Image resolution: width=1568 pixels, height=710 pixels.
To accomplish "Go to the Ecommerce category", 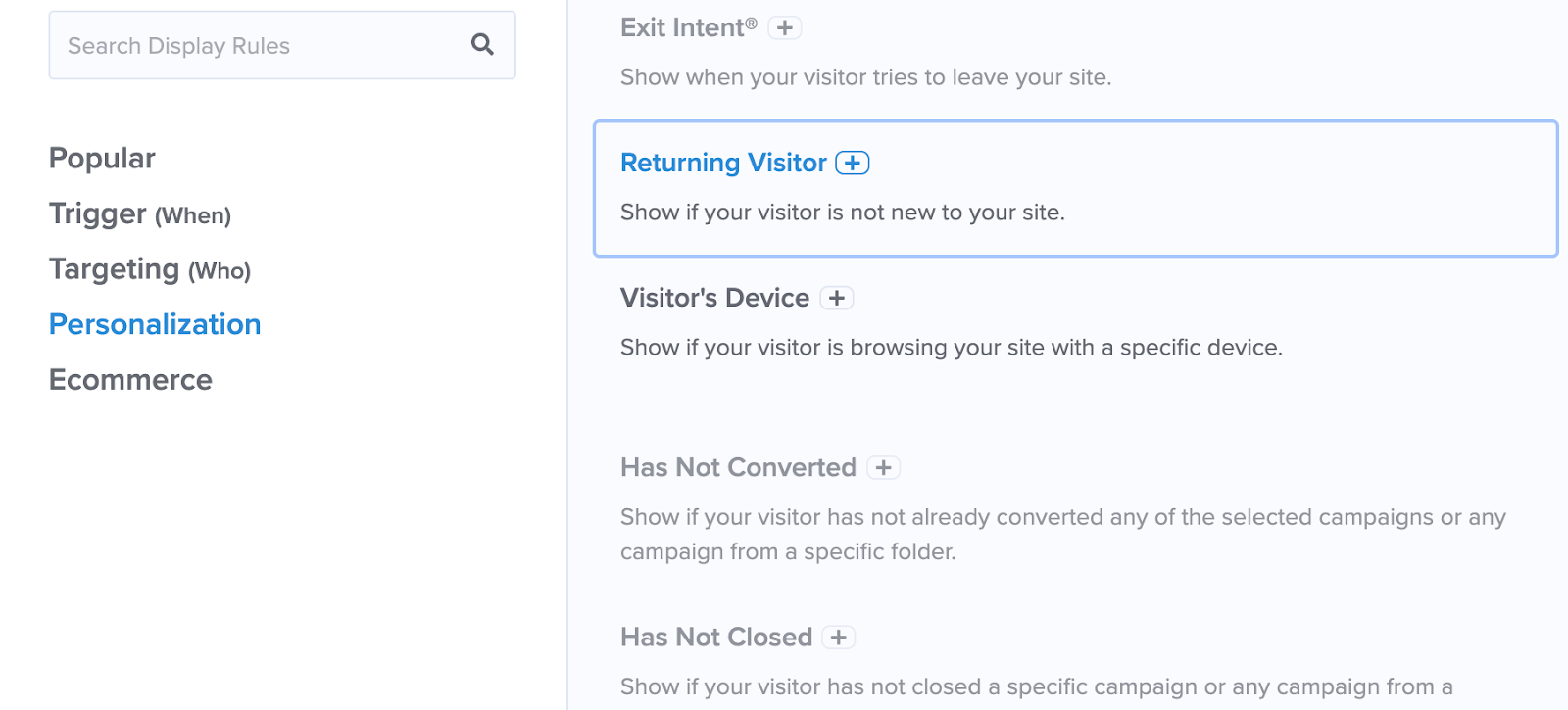I will tap(130, 380).
